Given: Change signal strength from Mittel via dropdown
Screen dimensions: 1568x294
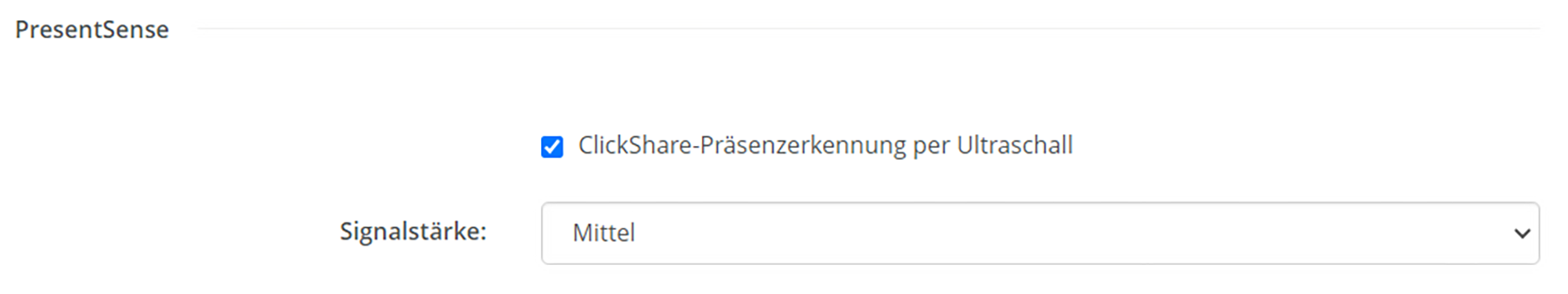Looking at the screenshot, I should [x=1040, y=233].
